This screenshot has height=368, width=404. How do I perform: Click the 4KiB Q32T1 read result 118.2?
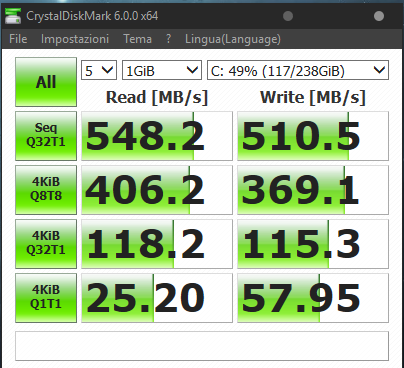[x=157, y=244]
